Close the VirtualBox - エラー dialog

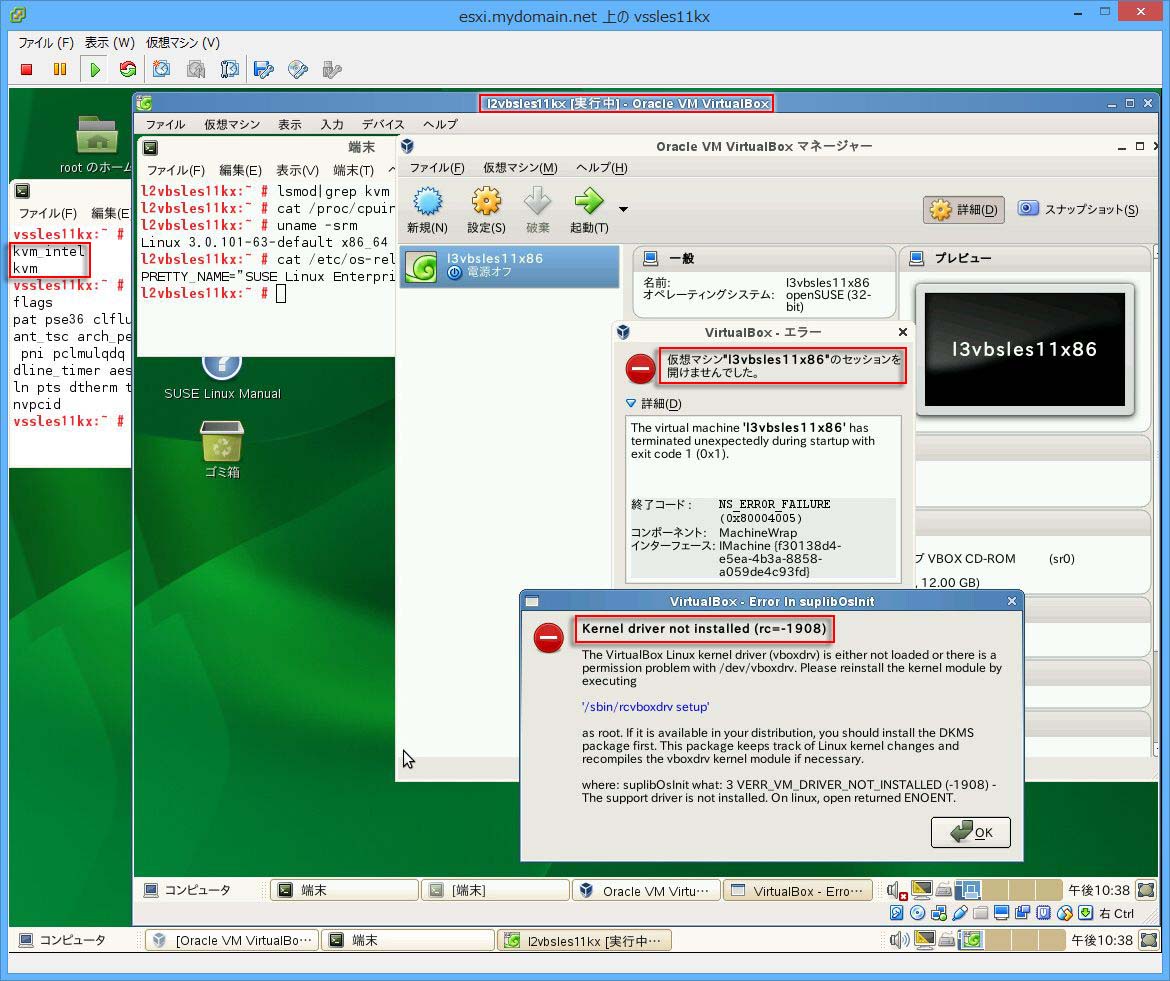[903, 332]
